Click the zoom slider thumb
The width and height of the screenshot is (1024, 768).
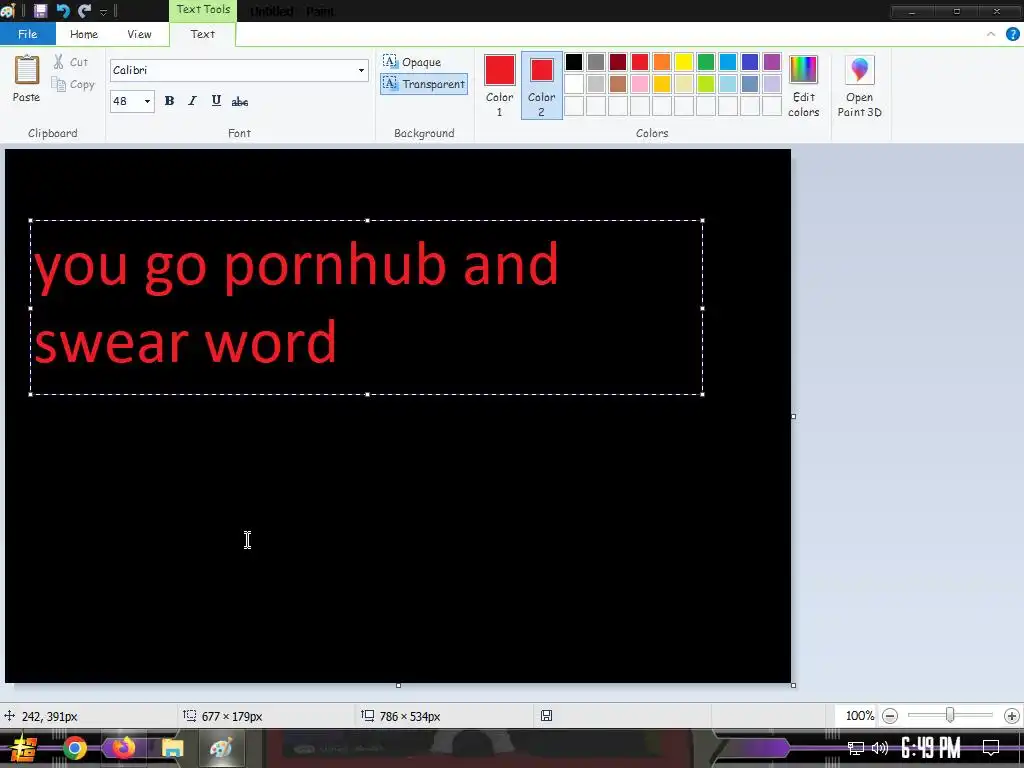pos(950,716)
